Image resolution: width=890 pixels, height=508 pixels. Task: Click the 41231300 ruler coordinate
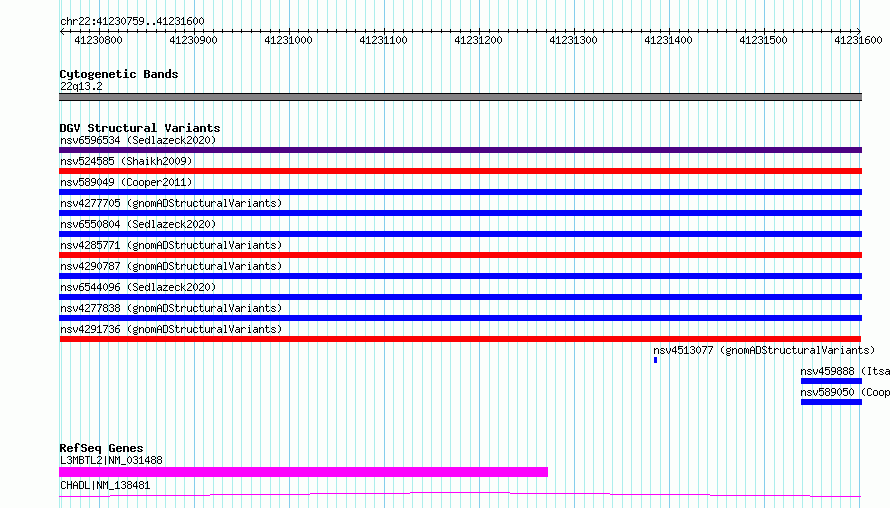tap(573, 40)
